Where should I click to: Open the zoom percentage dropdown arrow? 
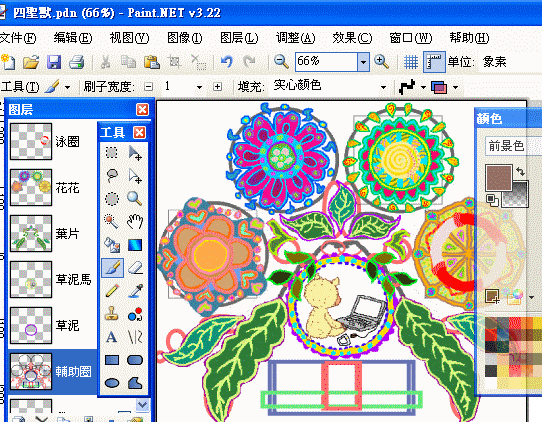pyautogui.click(x=363, y=62)
